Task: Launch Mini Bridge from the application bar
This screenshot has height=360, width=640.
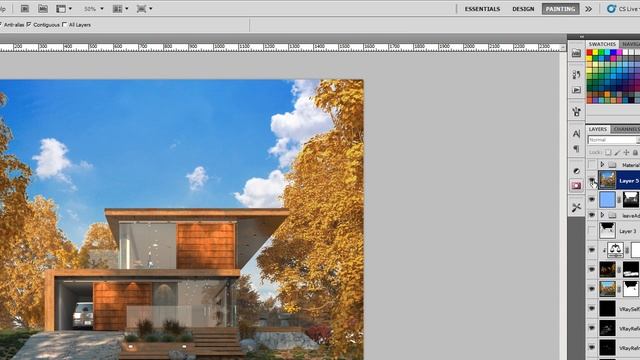Action: 43,8
